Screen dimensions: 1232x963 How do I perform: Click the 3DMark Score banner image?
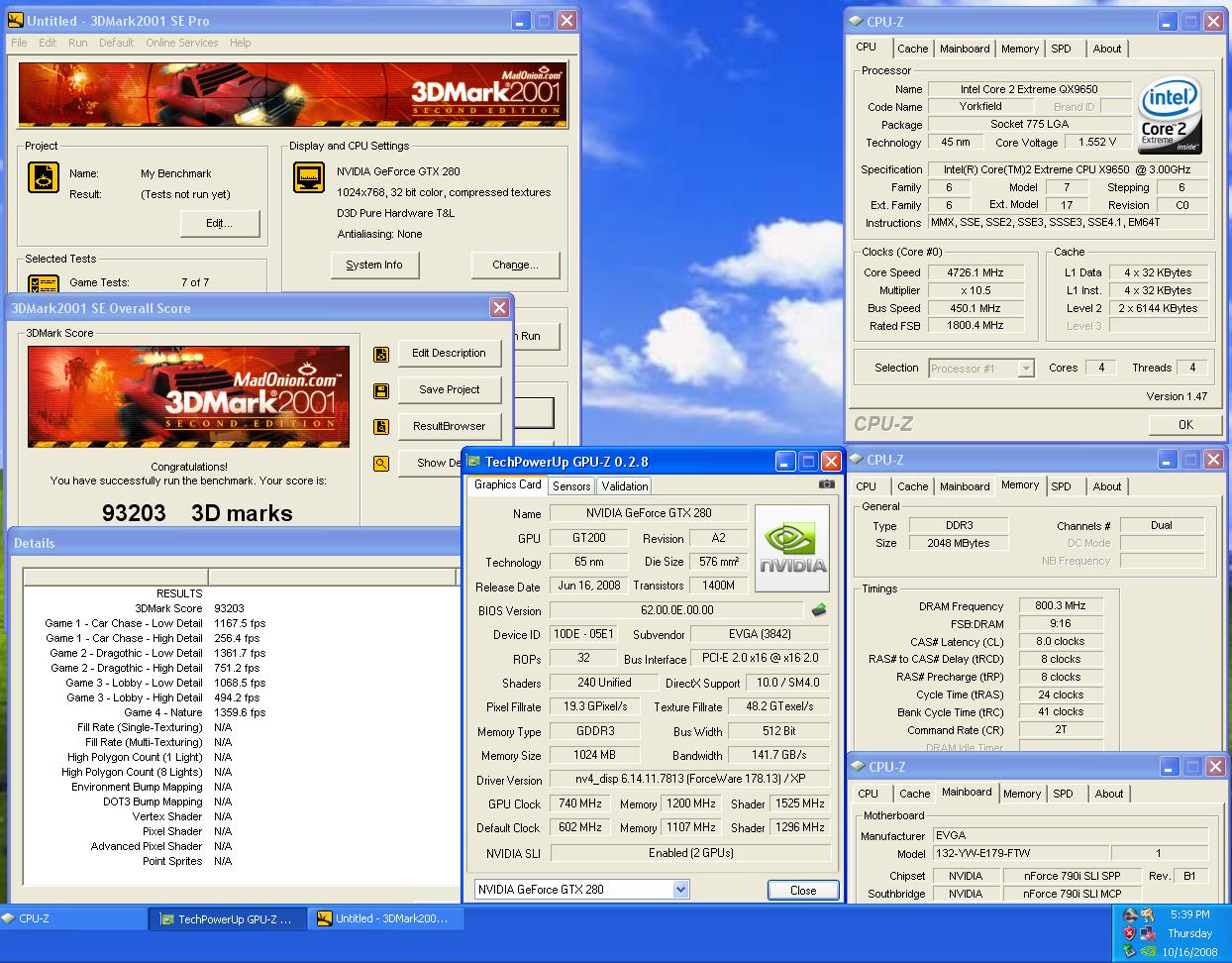[188, 396]
